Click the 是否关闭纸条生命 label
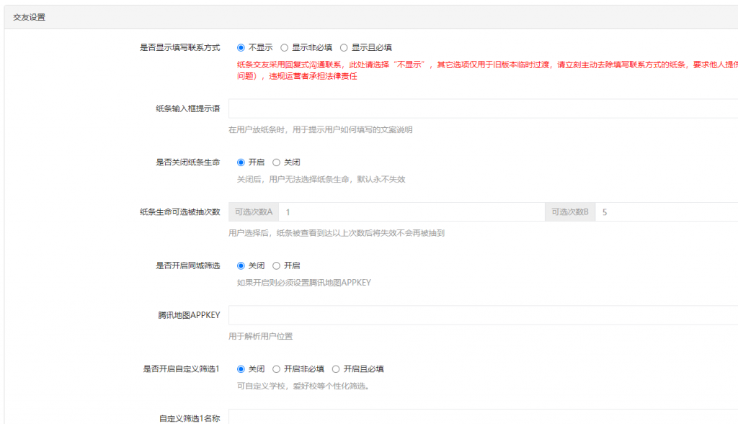The width and height of the screenshot is (750, 424). point(188,163)
